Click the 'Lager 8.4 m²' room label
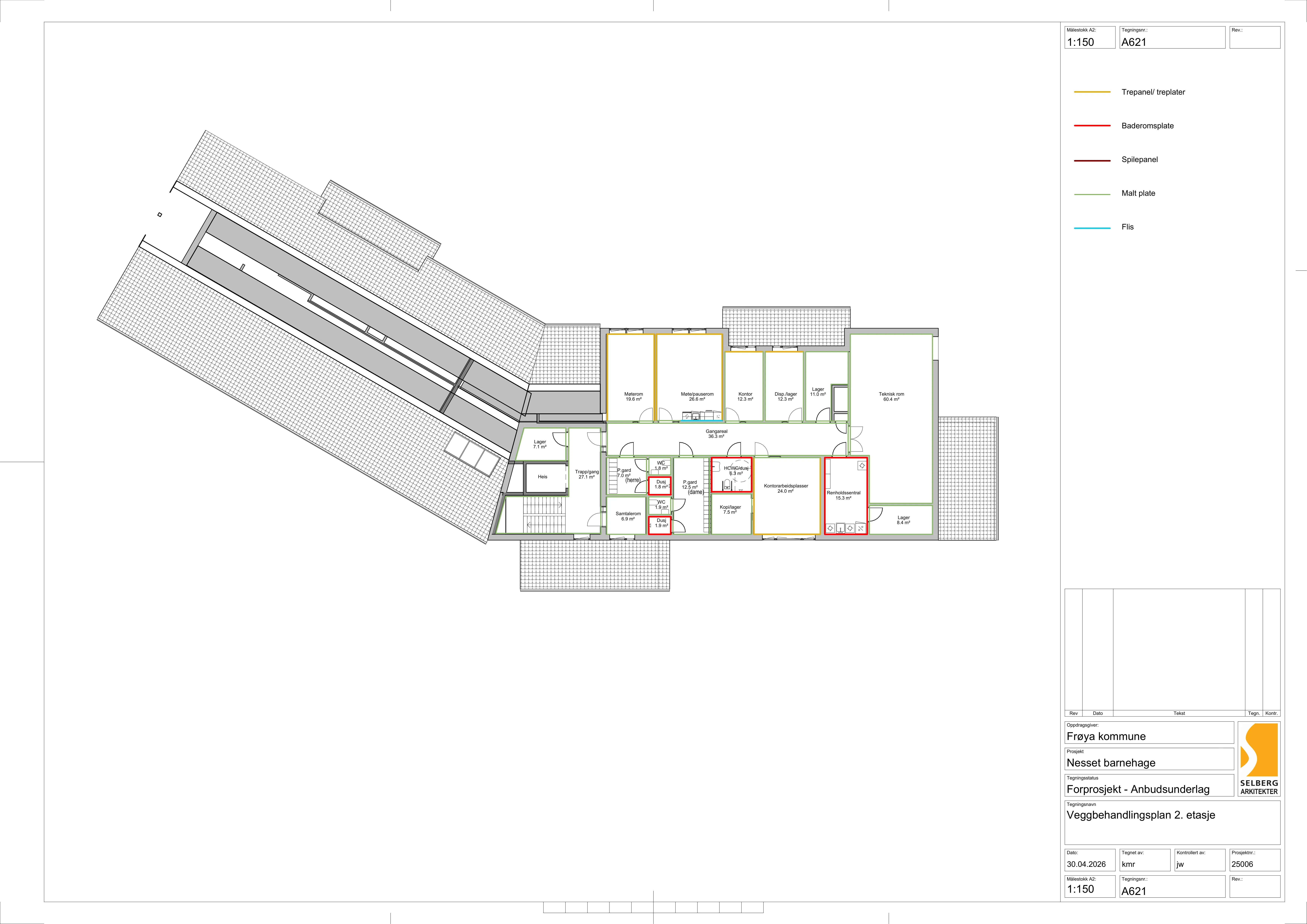Screen dimensions: 1307x924 [x=903, y=520]
